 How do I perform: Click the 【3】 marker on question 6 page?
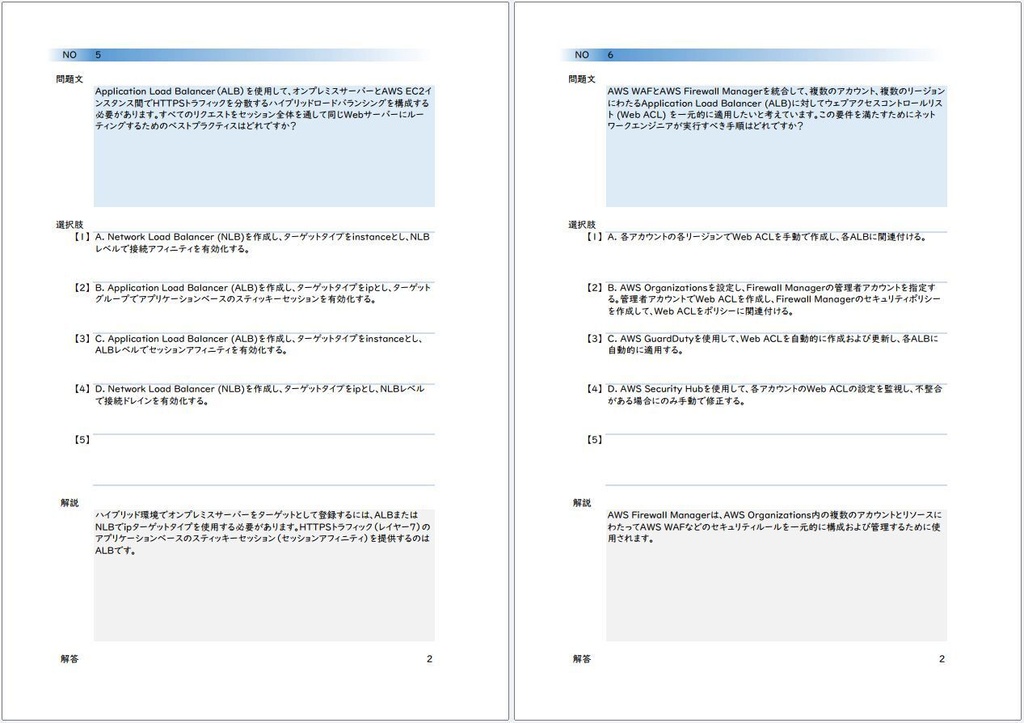(x=594, y=338)
